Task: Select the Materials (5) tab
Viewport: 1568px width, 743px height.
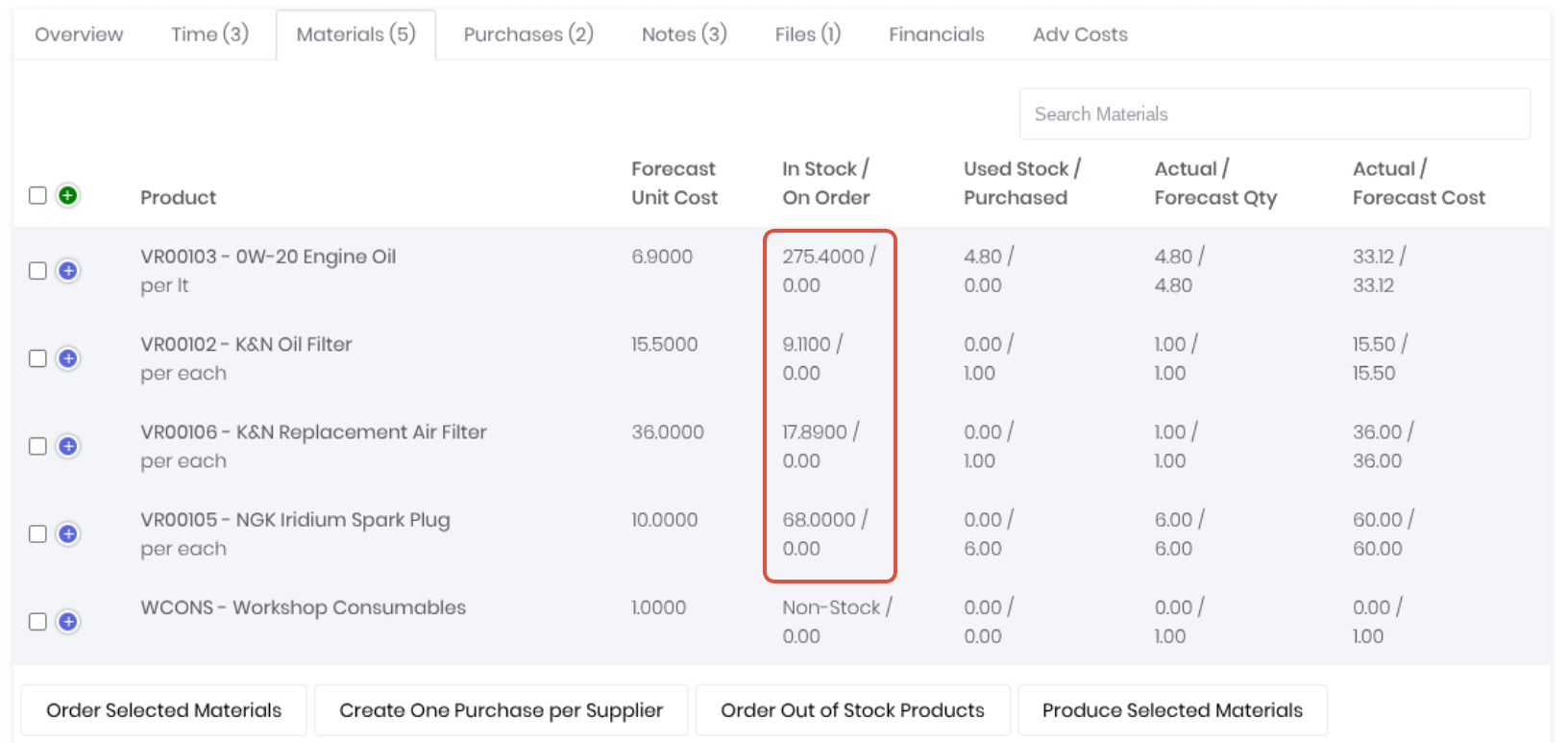Action: (355, 35)
